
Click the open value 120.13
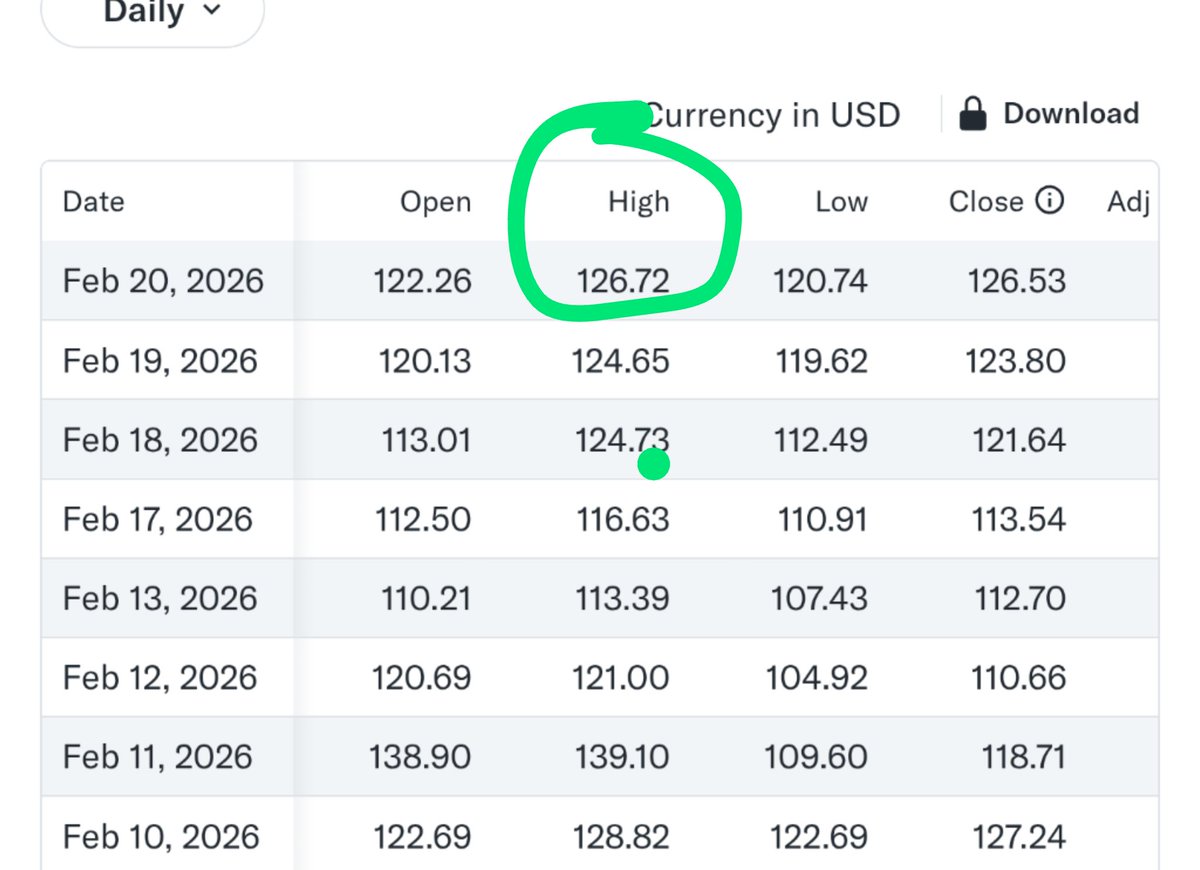[425, 361]
